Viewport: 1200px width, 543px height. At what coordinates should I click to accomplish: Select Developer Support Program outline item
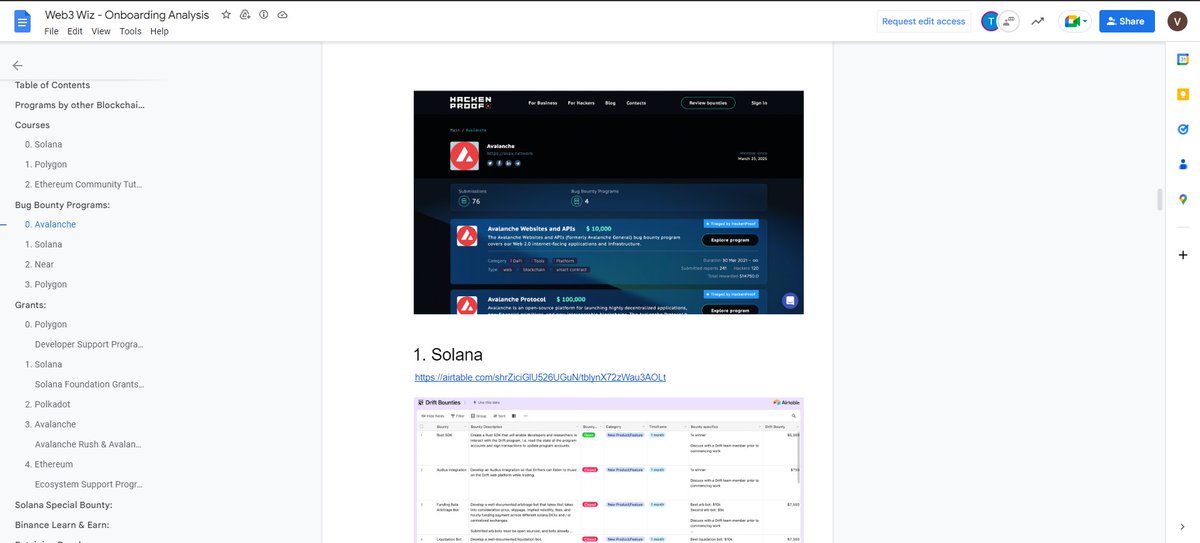[x=89, y=345]
